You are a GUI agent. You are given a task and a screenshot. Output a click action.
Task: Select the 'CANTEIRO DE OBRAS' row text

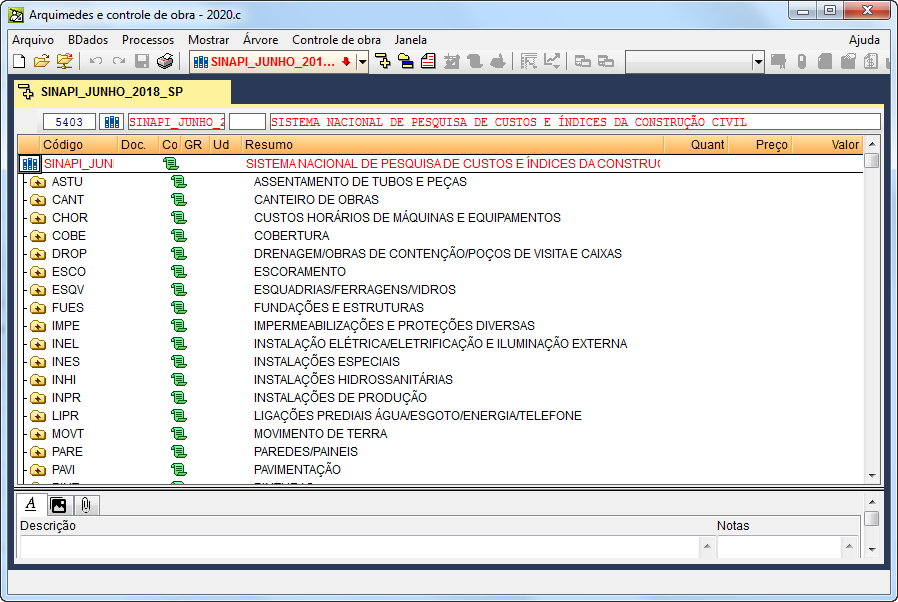316,200
